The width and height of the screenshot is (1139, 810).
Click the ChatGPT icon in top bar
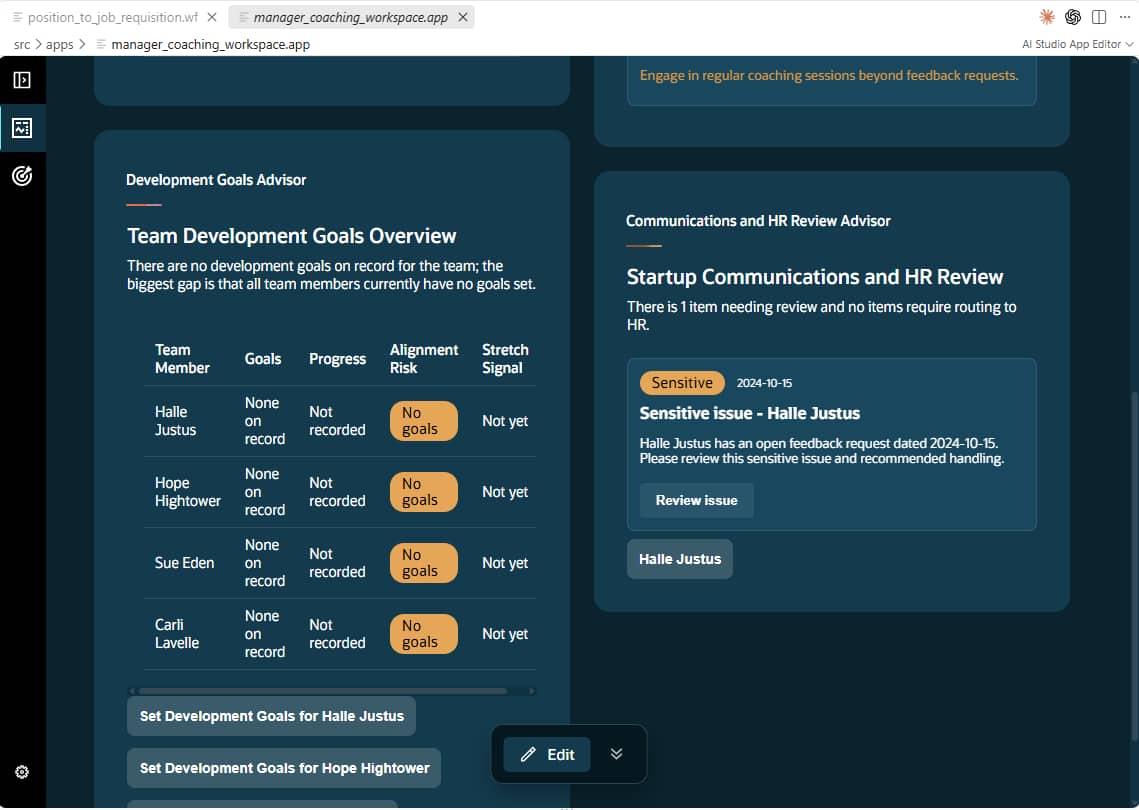click(x=1073, y=17)
